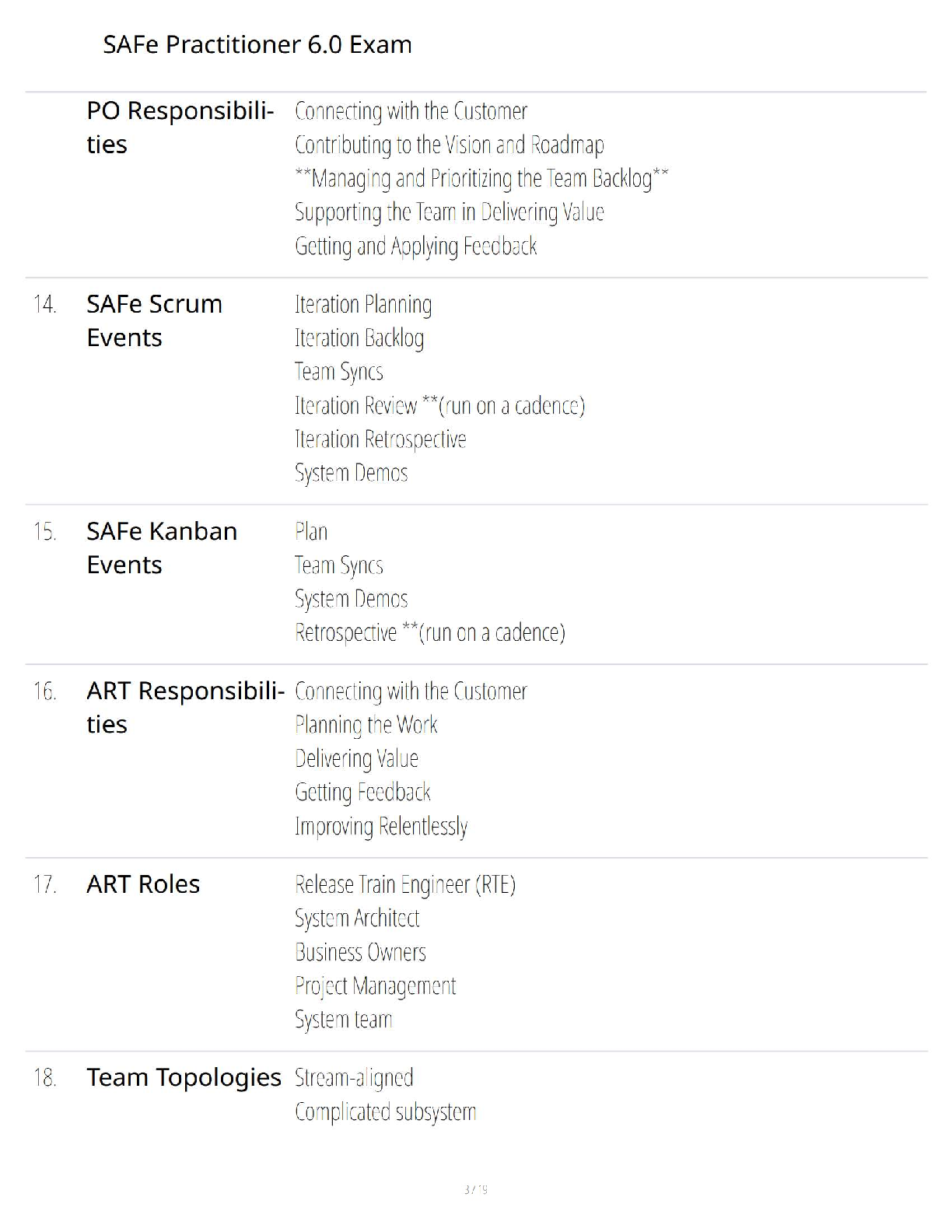Click 'Release Train Engineer (RTE)' text
This screenshot has height=1232, width=952.
coord(404,885)
